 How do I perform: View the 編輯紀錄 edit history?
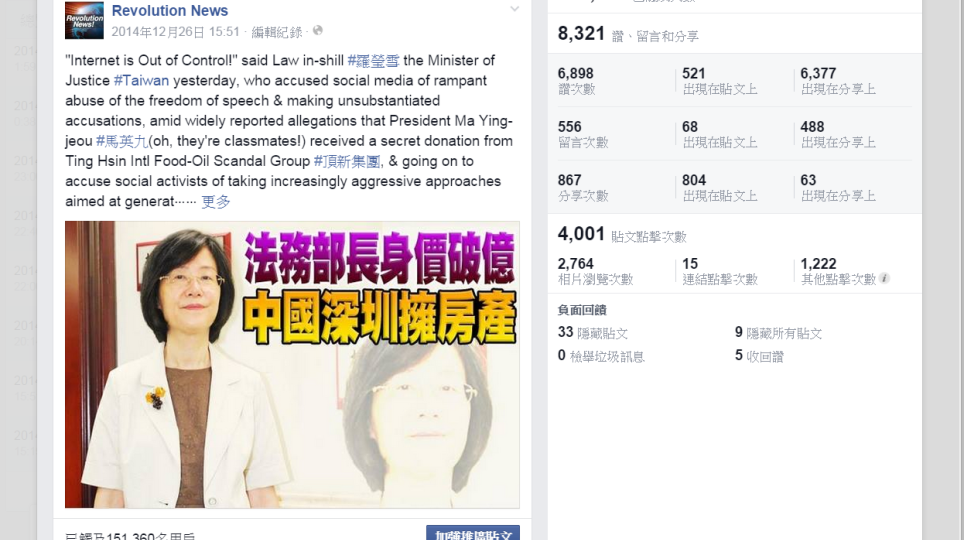(277, 32)
